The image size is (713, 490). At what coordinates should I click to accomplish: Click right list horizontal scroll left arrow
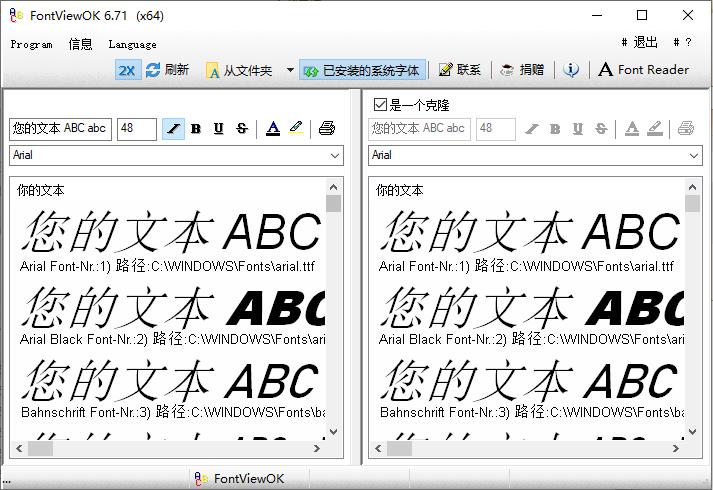tap(378, 449)
